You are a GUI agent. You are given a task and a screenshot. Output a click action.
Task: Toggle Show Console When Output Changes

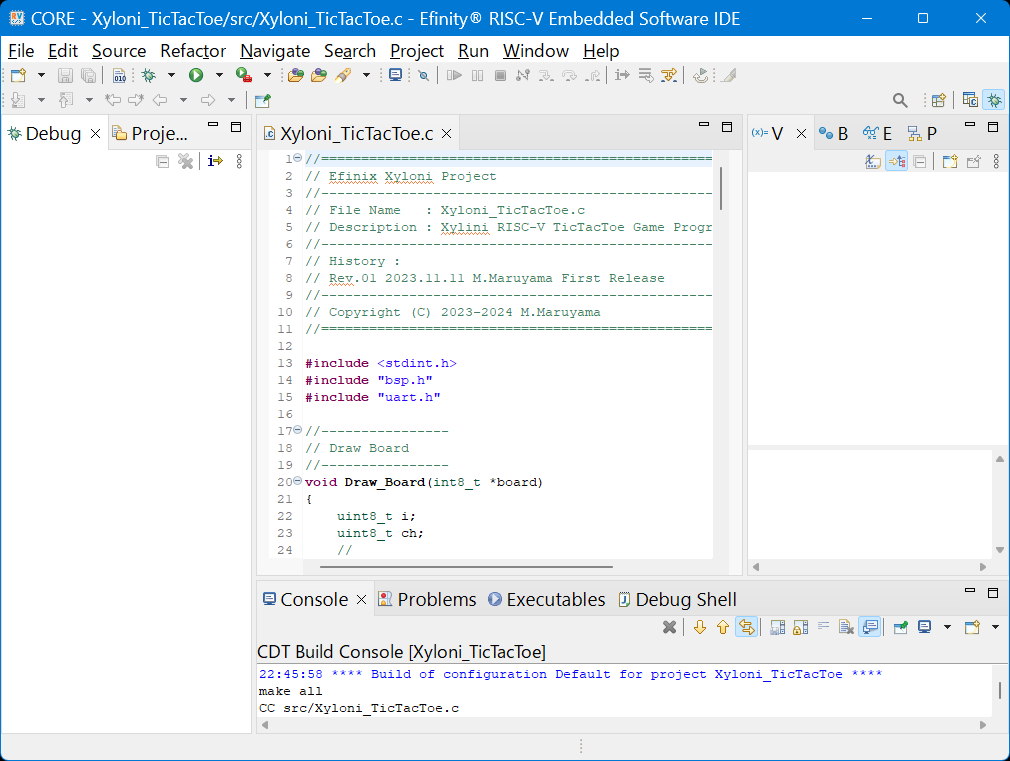point(870,627)
